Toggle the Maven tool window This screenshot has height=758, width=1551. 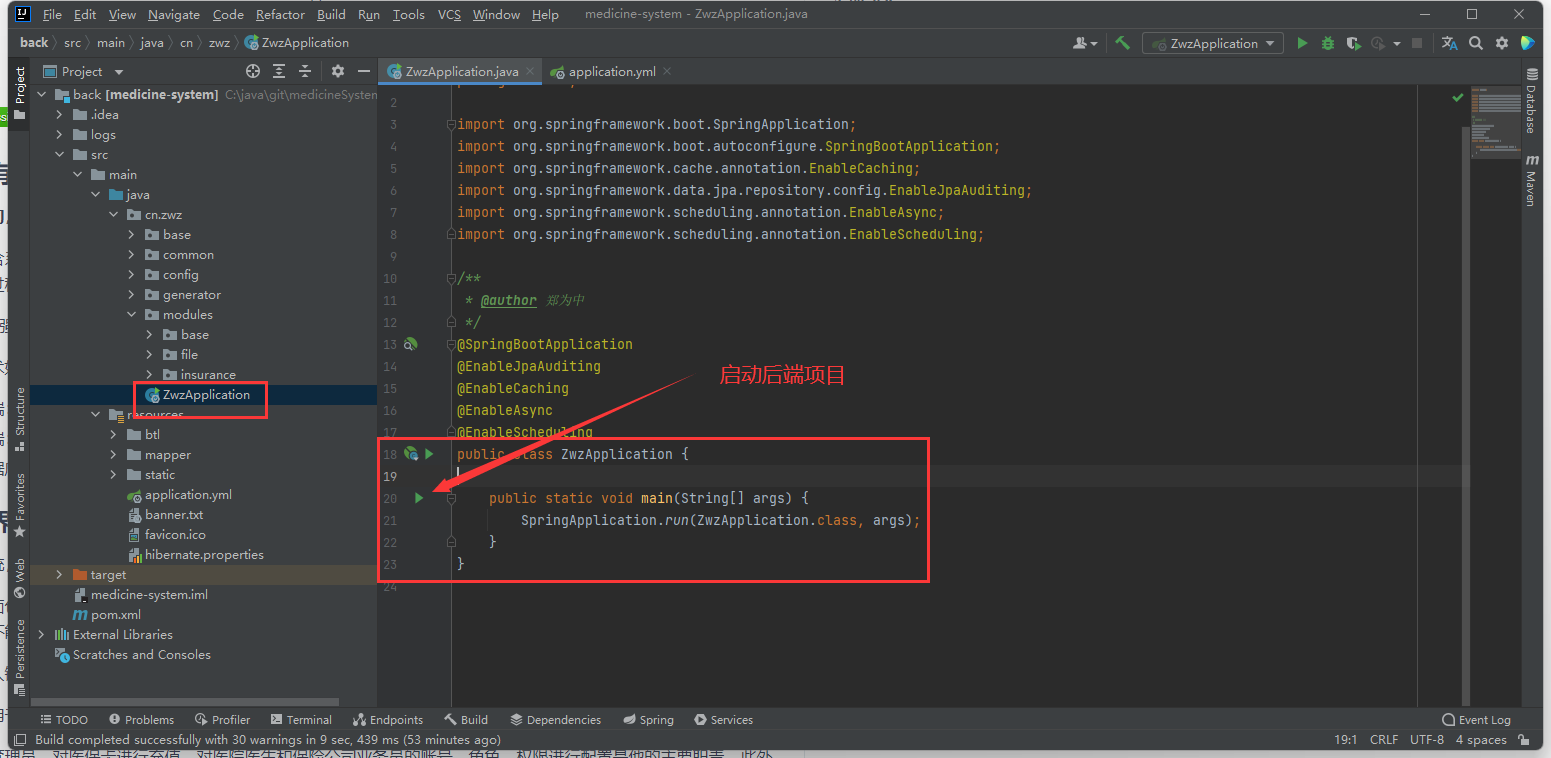coord(1530,180)
